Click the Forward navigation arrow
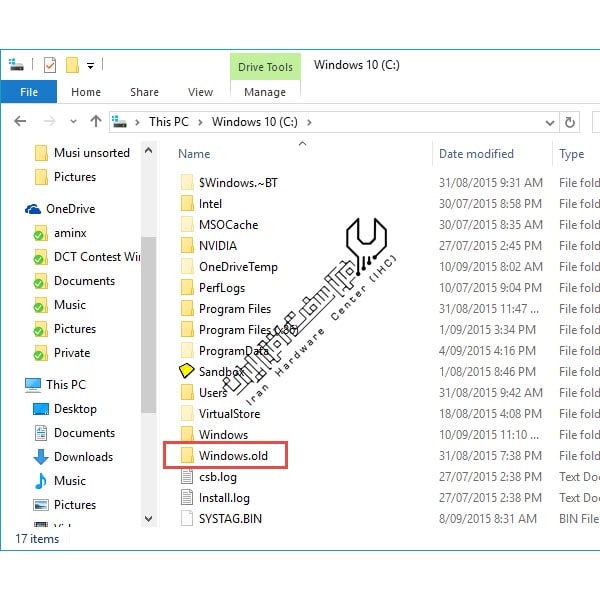 [x=50, y=122]
